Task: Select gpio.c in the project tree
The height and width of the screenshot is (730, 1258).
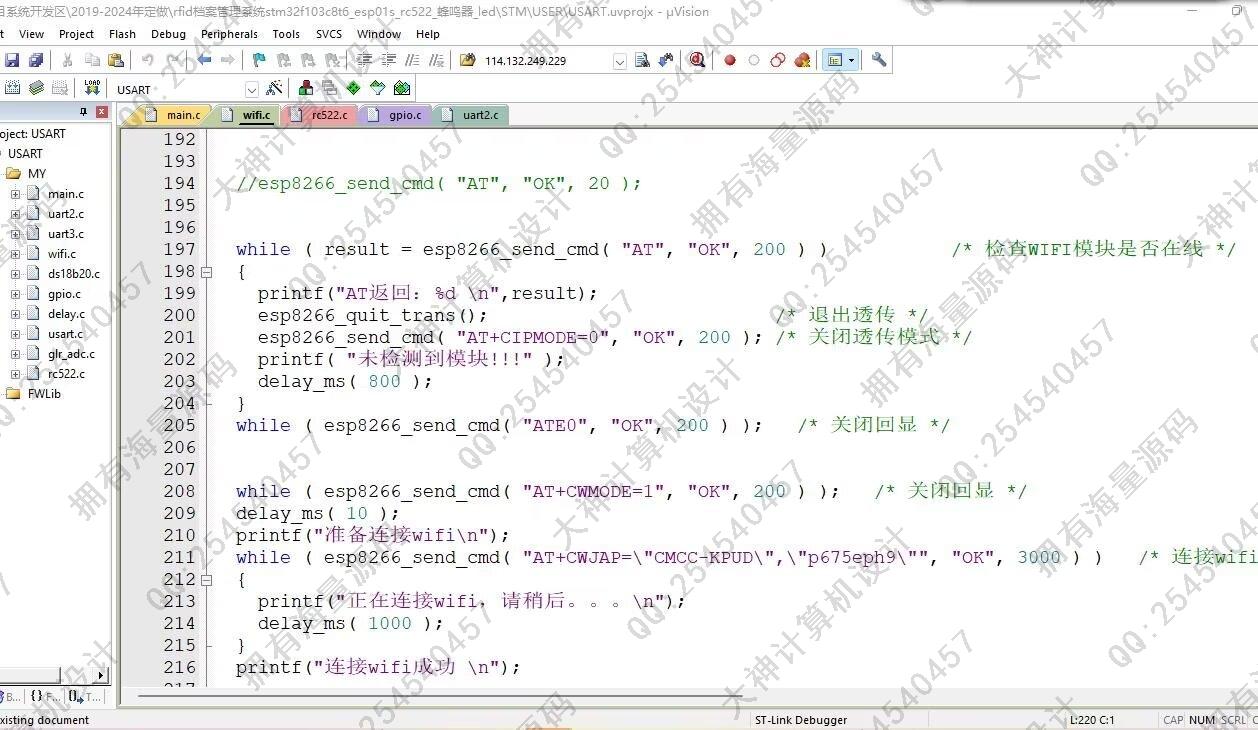Action: (x=64, y=294)
